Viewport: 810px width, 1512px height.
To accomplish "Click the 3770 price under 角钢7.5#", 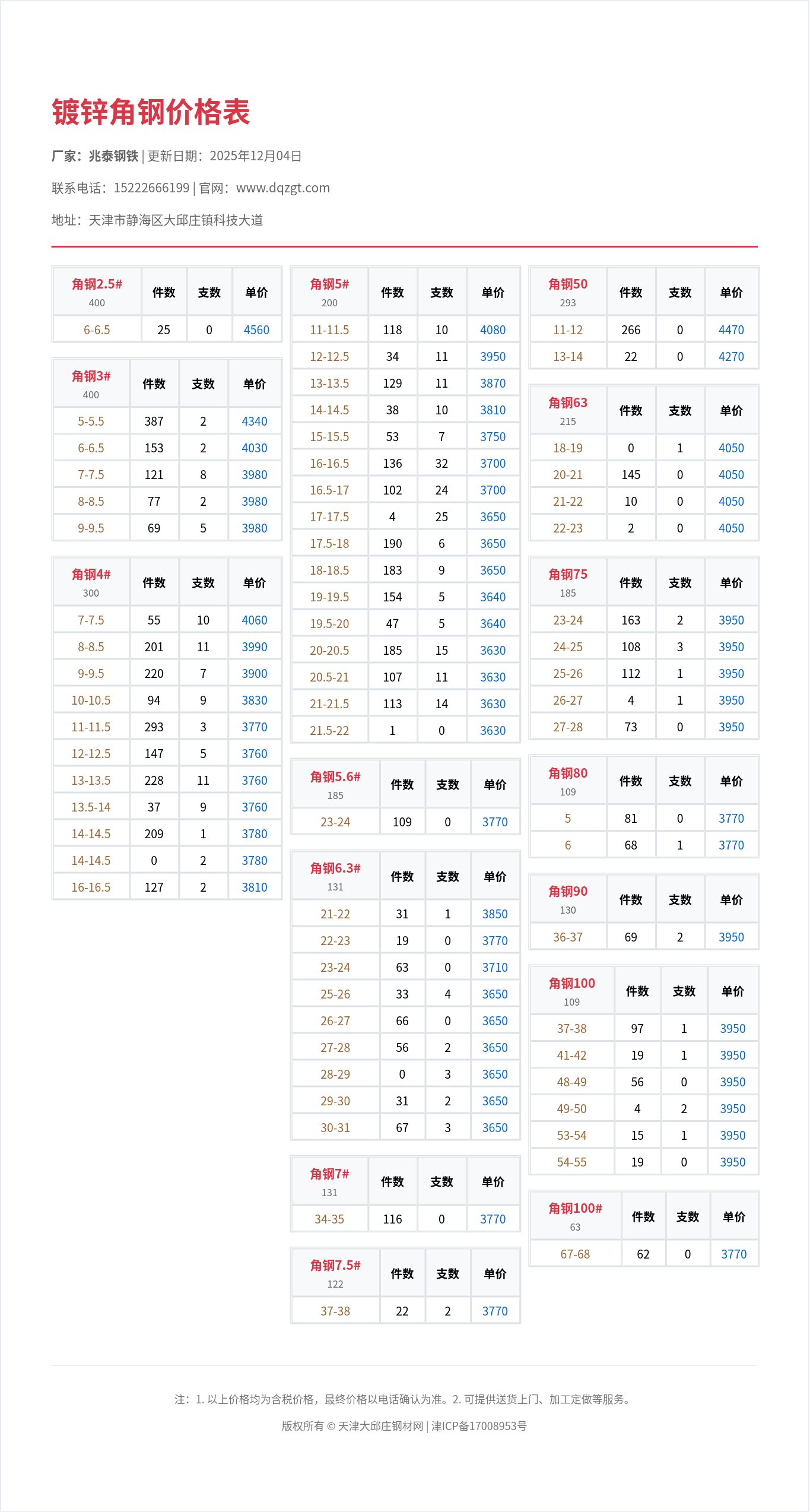I will coord(494,1311).
